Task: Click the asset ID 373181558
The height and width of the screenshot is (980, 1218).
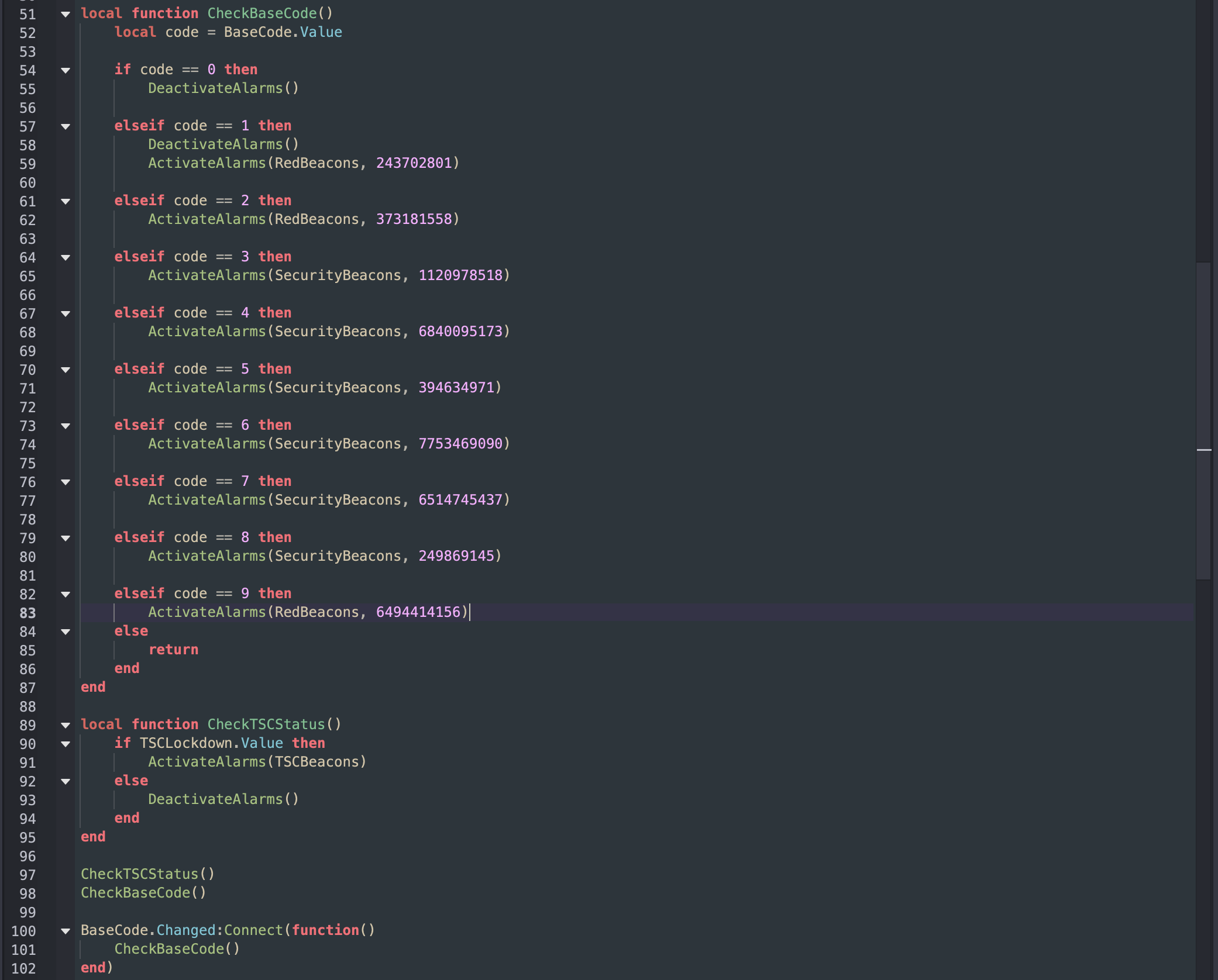Action: click(414, 219)
